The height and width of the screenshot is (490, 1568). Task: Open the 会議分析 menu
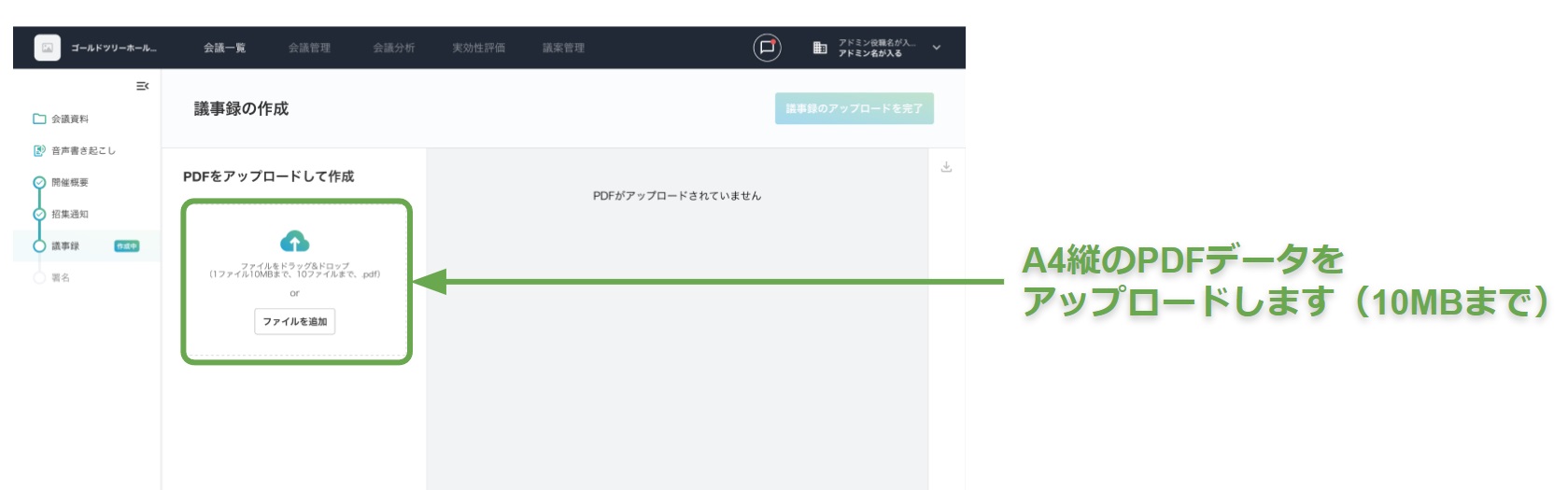394,48
